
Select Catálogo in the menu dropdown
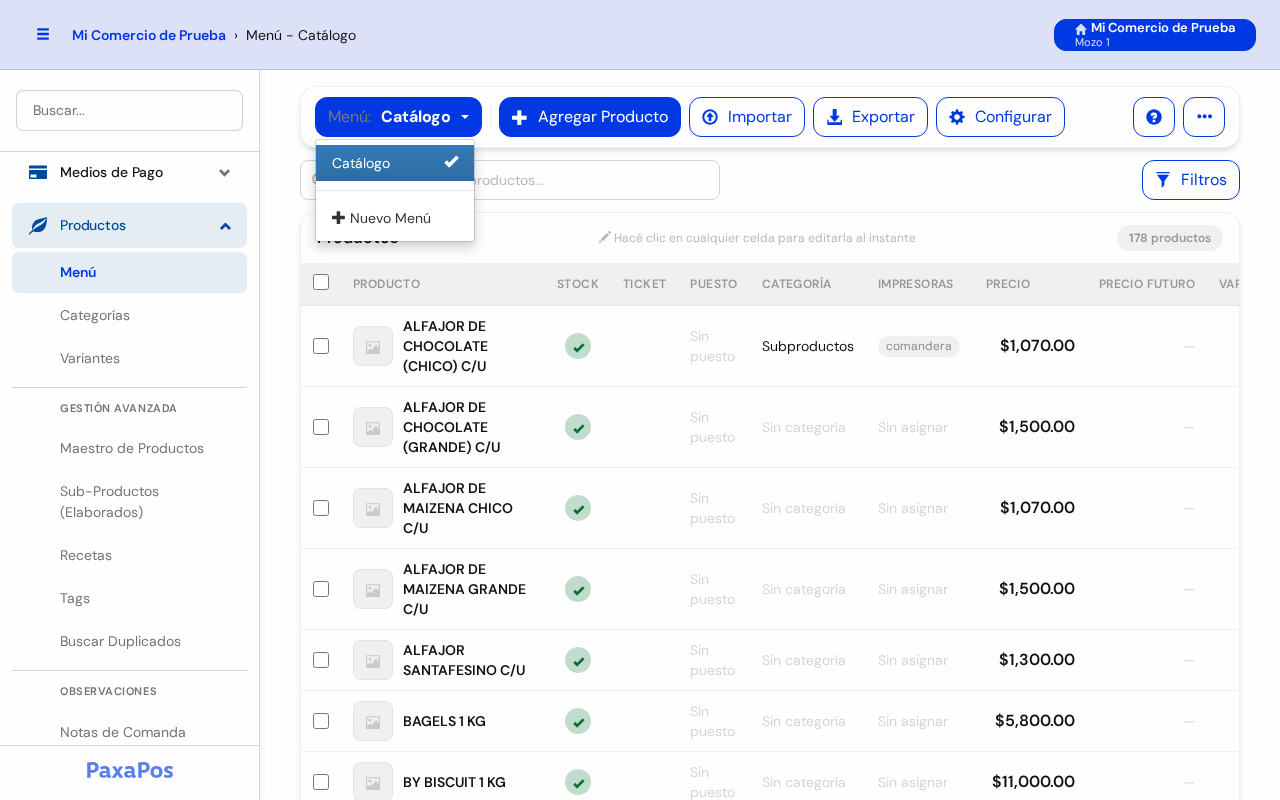pos(395,163)
